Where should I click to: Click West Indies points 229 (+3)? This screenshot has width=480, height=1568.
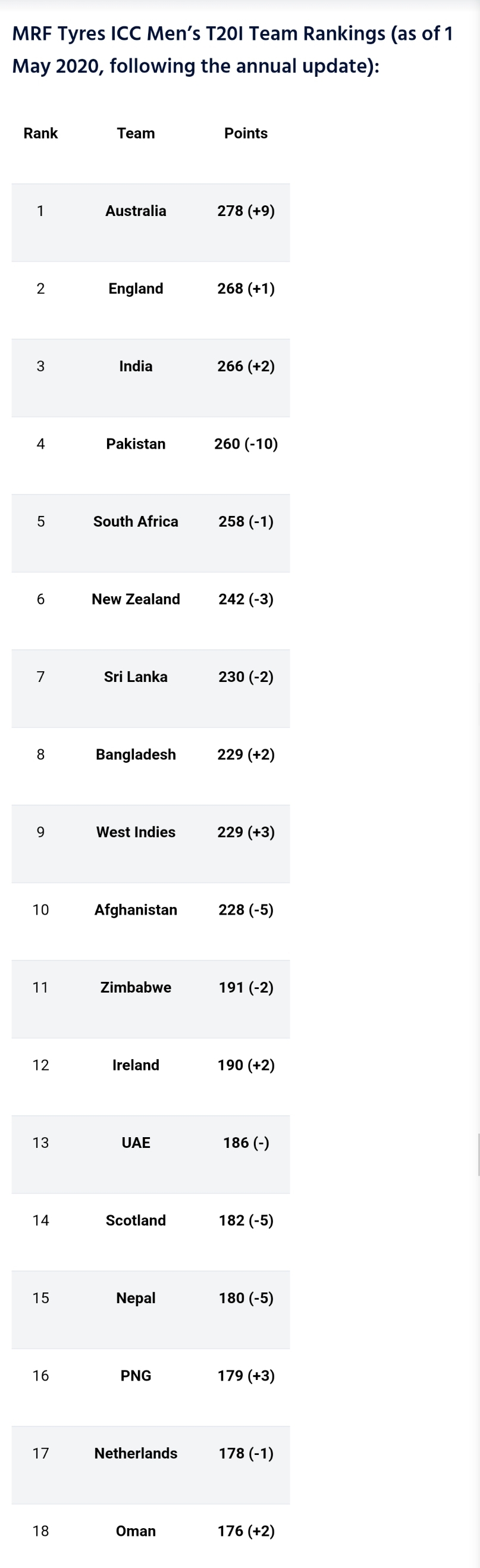[246, 832]
